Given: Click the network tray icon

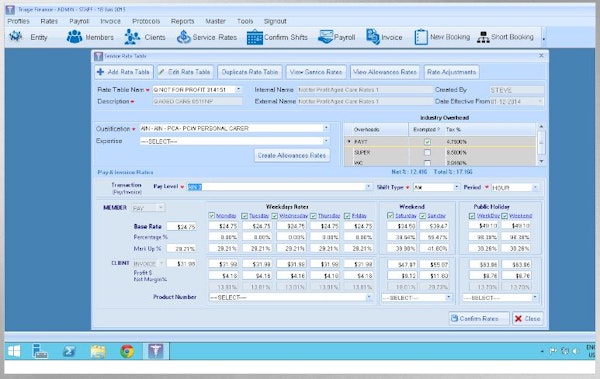Looking at the screenshot, I should (564, 351).
